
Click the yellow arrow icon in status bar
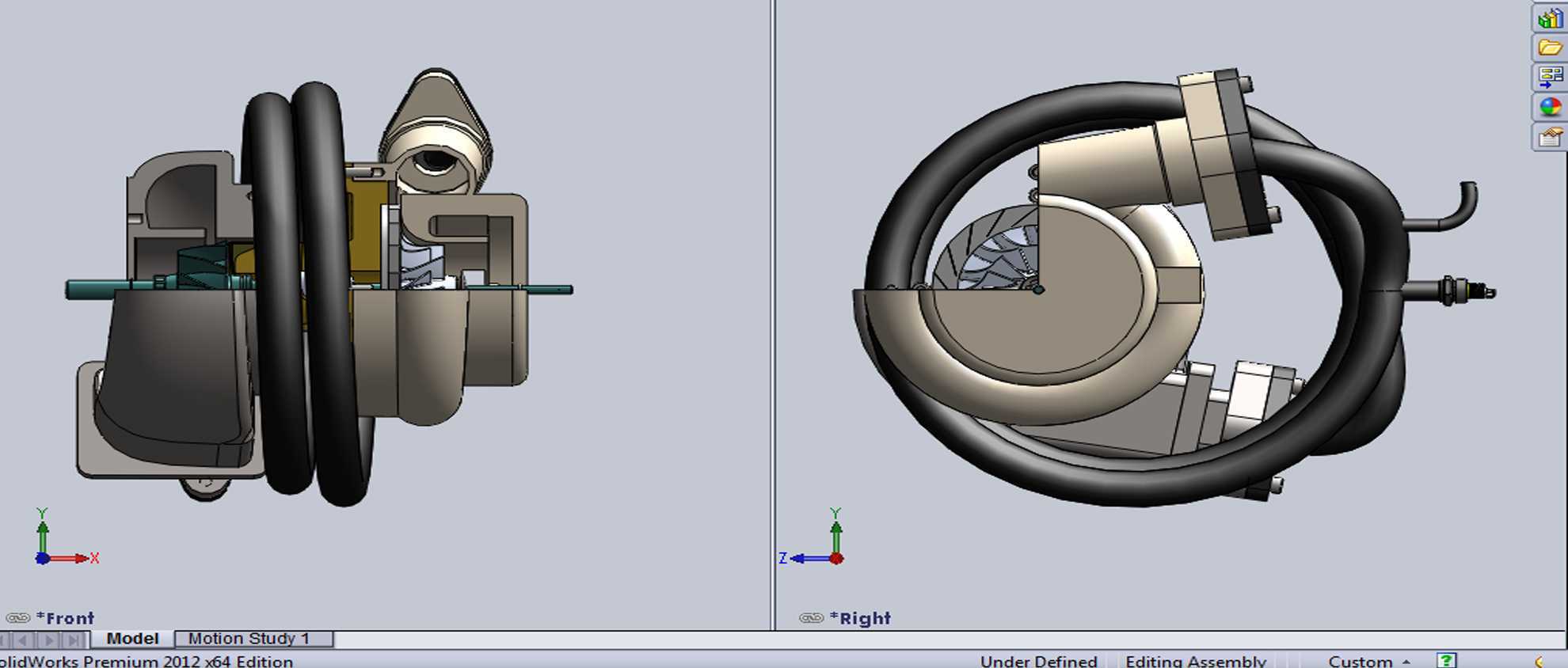click(x=1539, y=662)
